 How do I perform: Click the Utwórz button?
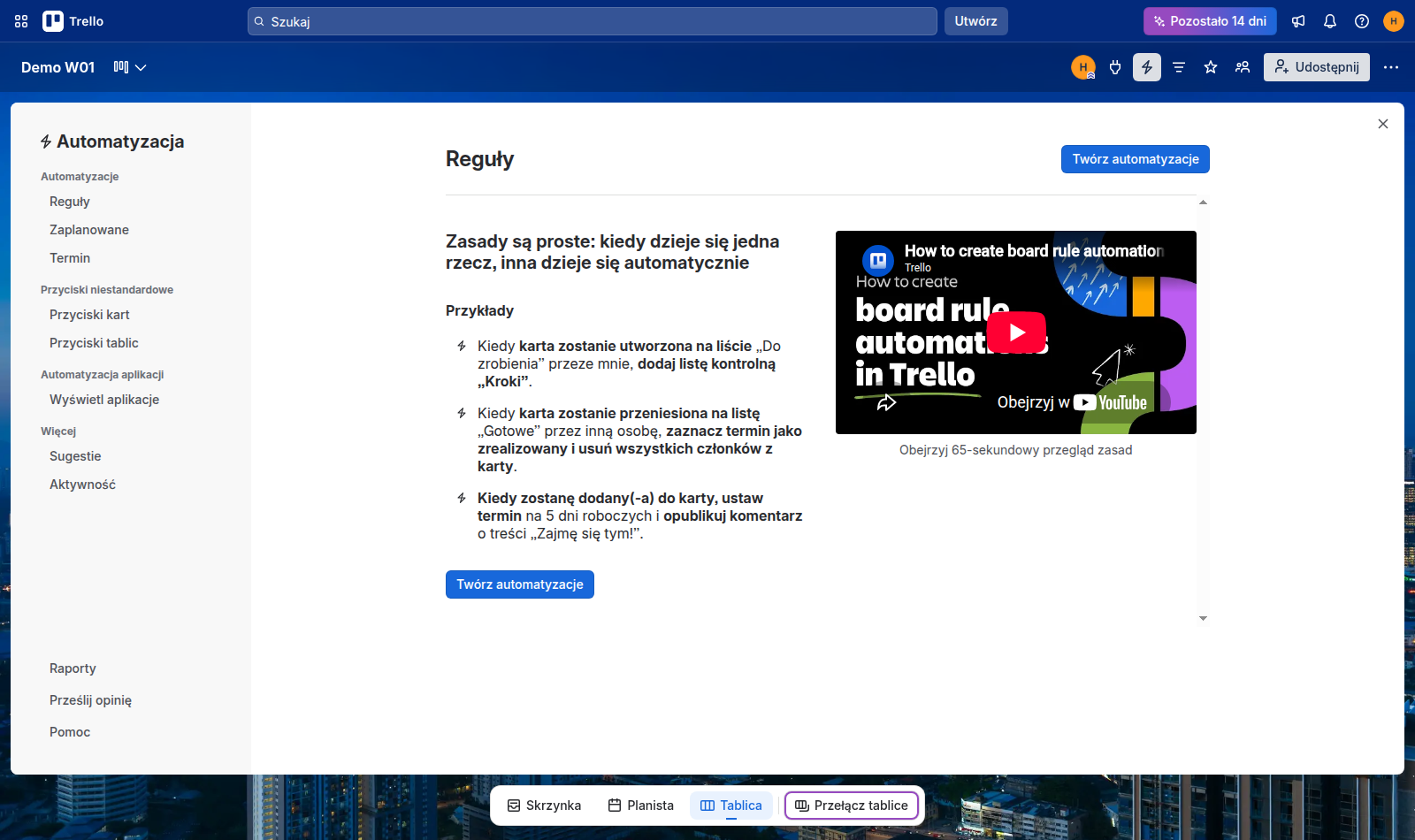point(976,21)
